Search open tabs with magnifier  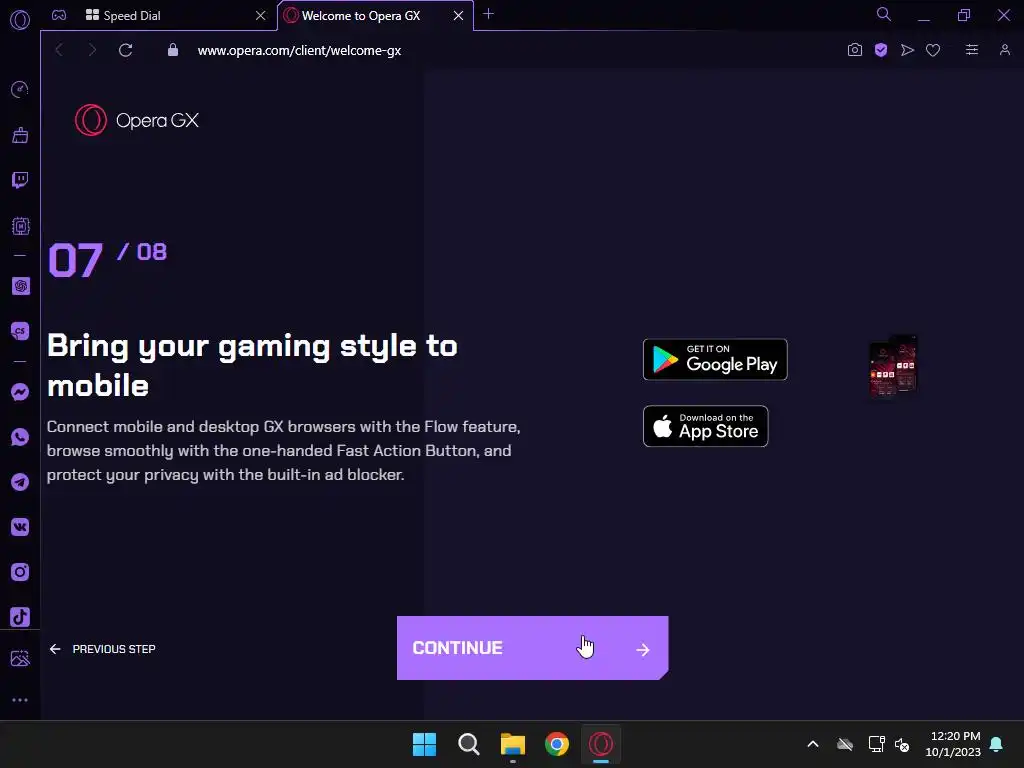[884, 14]
